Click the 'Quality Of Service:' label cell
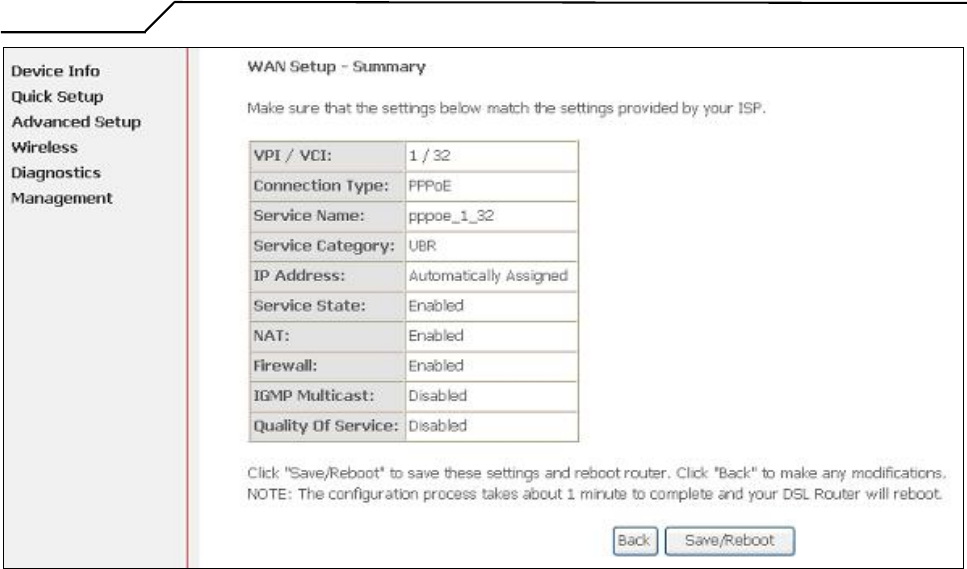The height and width of the screenshot is (569, 967). [327, 426]
